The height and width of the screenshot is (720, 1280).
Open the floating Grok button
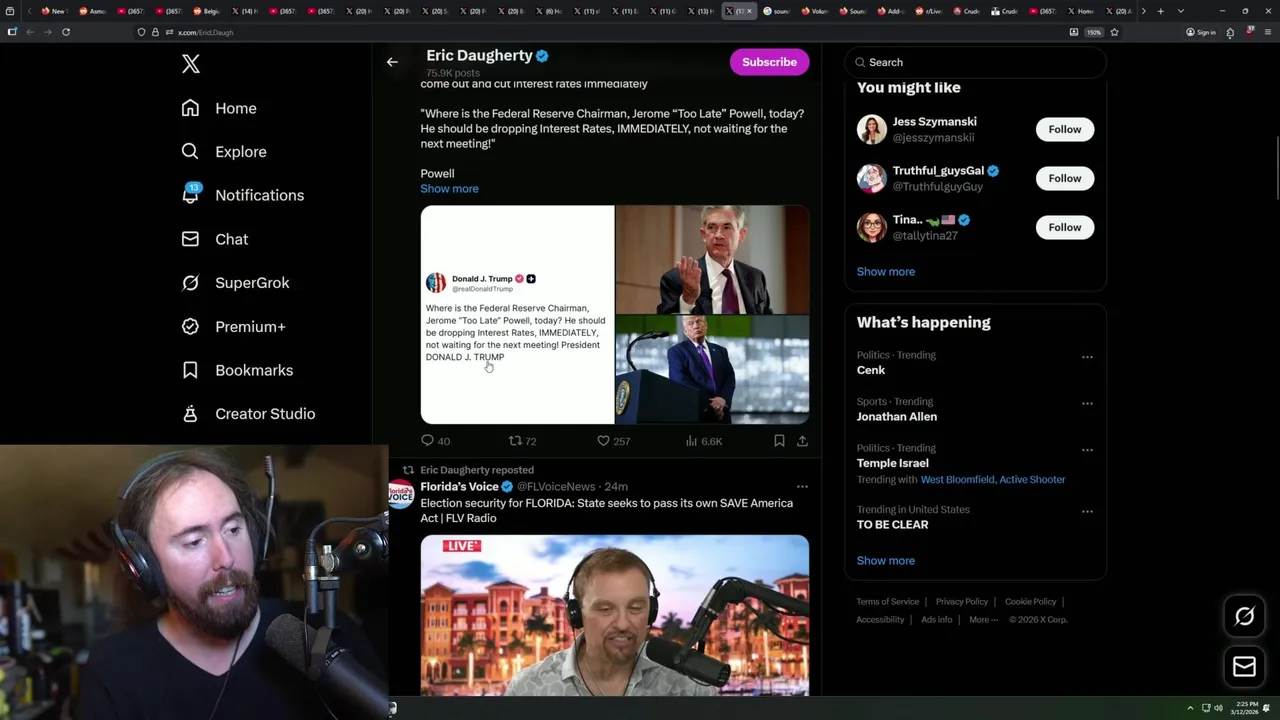point(1244,617)
